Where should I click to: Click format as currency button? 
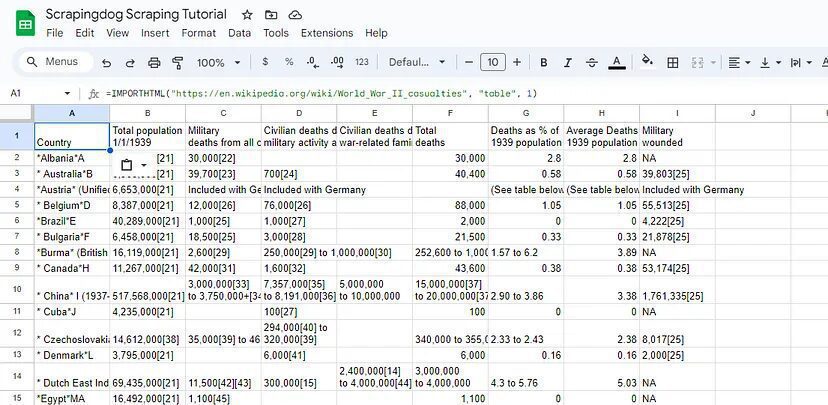265,63
